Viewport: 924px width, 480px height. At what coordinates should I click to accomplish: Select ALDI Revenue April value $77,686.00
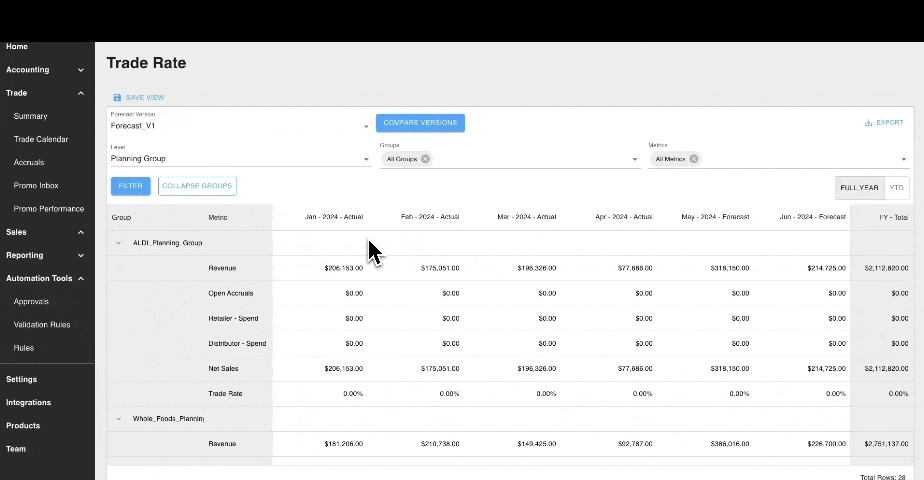pos(635,269)
